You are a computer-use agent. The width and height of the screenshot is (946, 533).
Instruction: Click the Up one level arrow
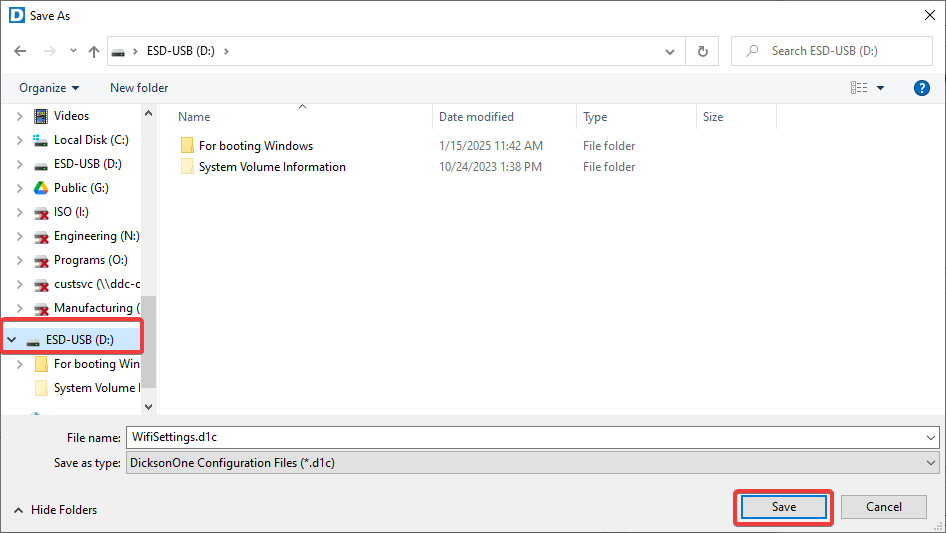point(94,51)
